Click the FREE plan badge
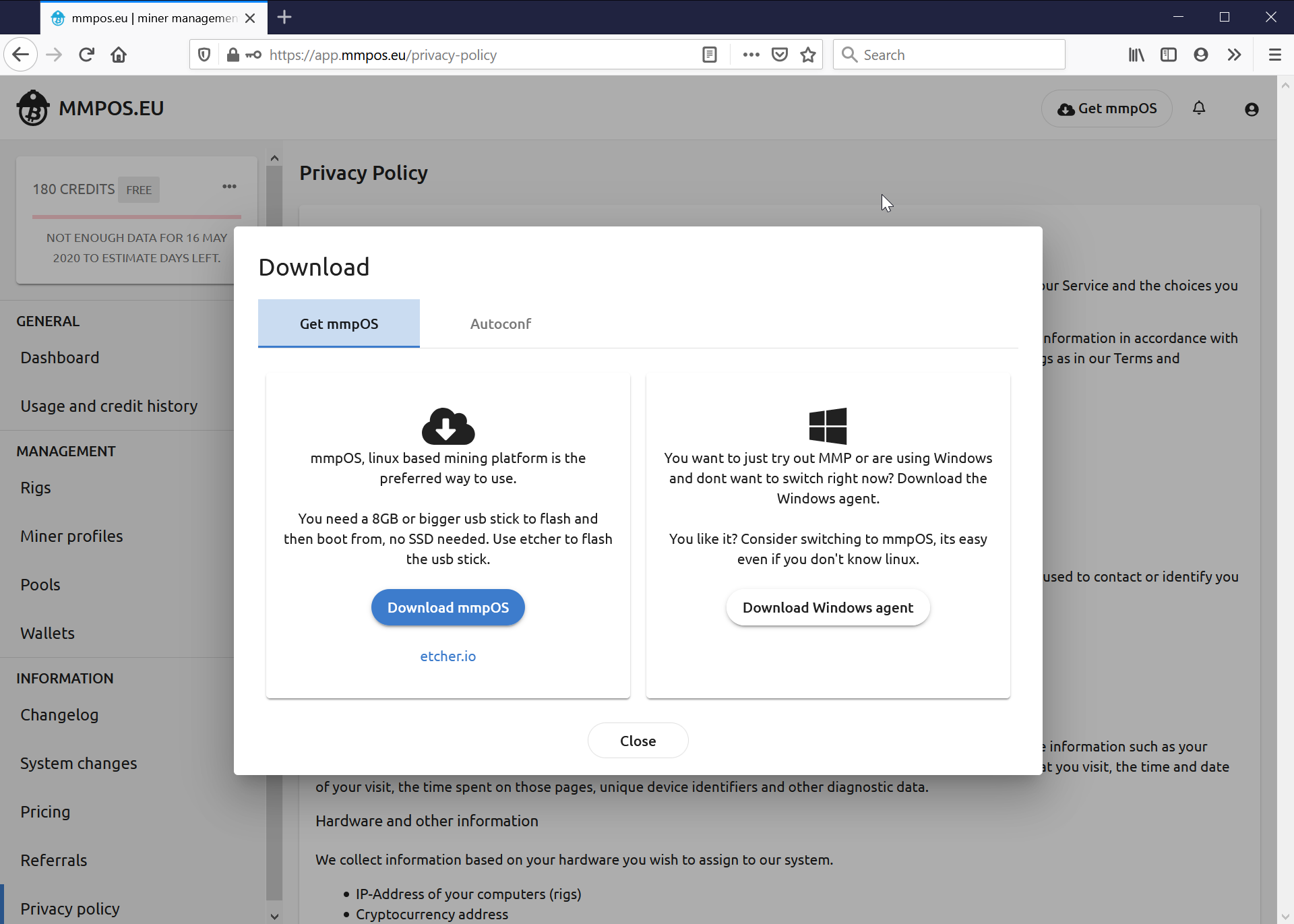This screenshot has height=924, width=1294. coord(139,190)
